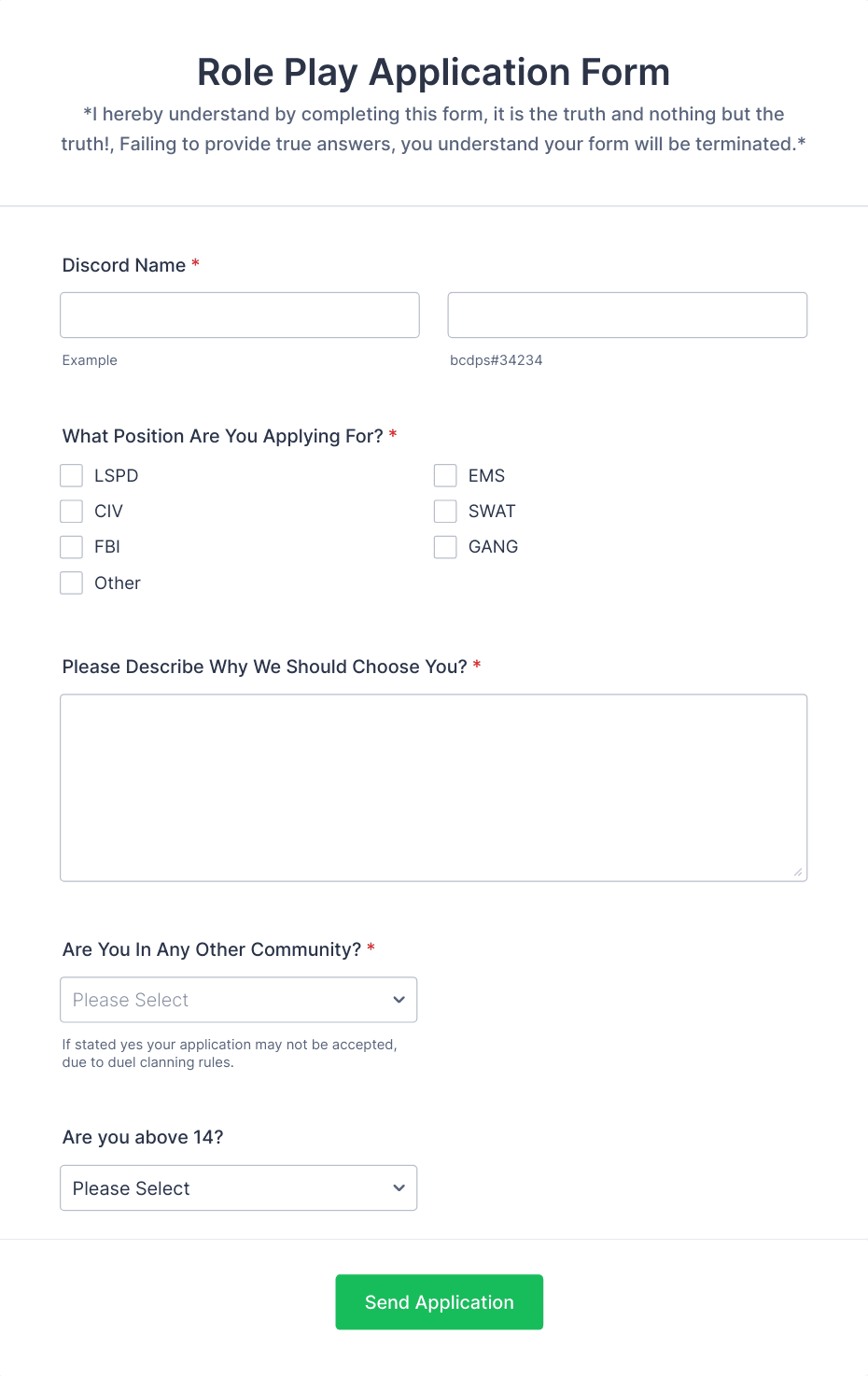This screenshot has height=1376, width=868.
Task: Open the 'Are you above 14?' dropdown
Action: point(239,1188)
